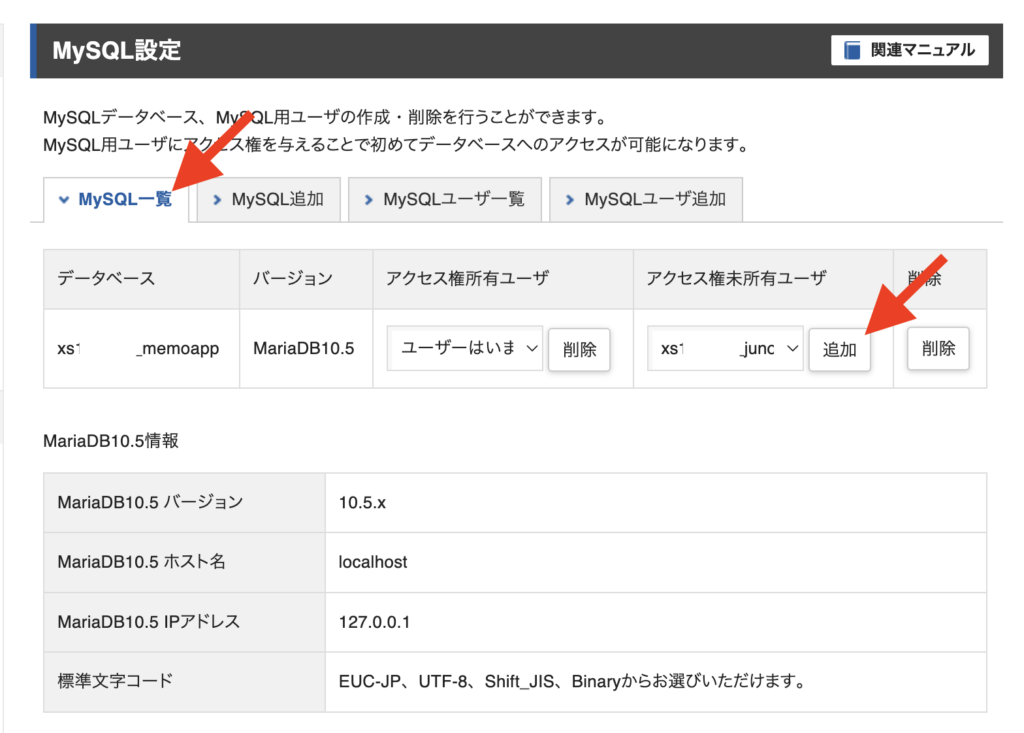Image resolution: width=1024 pixels, height=733 pixels.
Task: Select the MySQL一覧 tab label
Action: [125, 199]
